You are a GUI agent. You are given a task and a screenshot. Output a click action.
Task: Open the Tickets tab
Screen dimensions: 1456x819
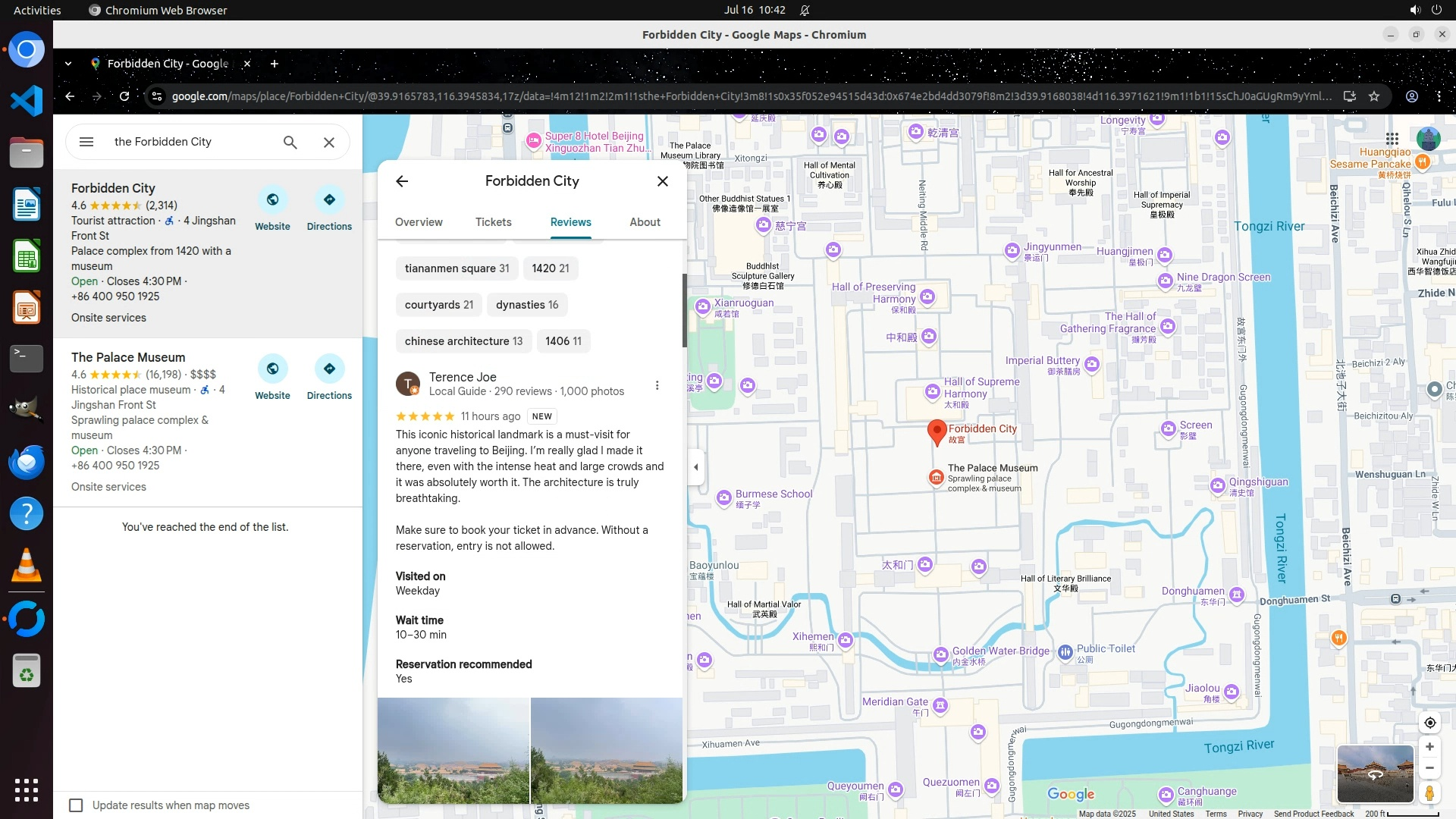click(493, 222)
